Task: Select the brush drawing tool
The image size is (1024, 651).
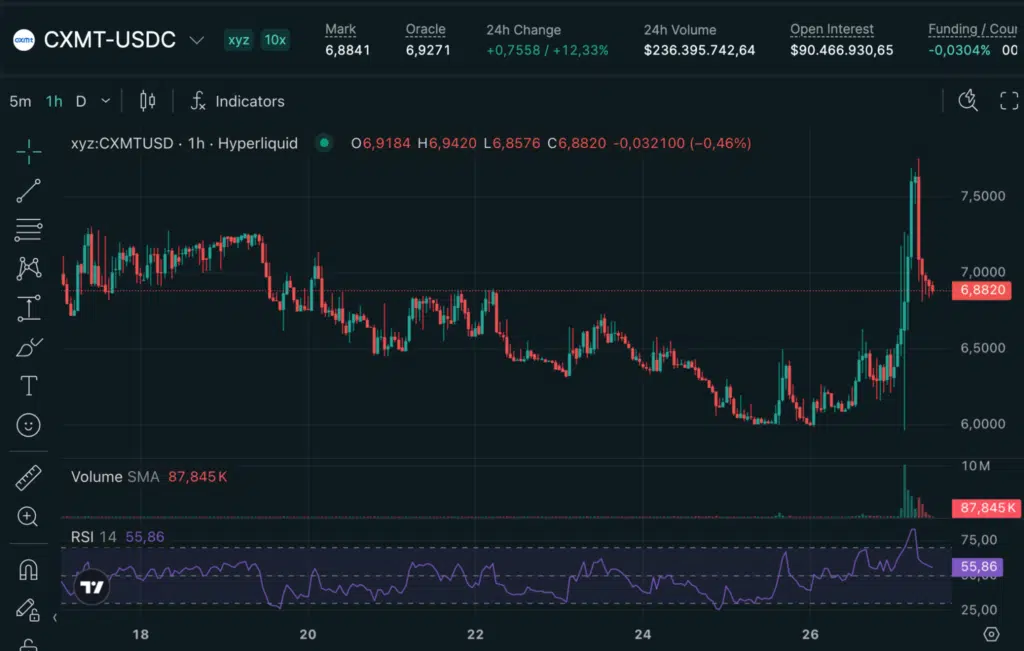Action: click(29, 347)
